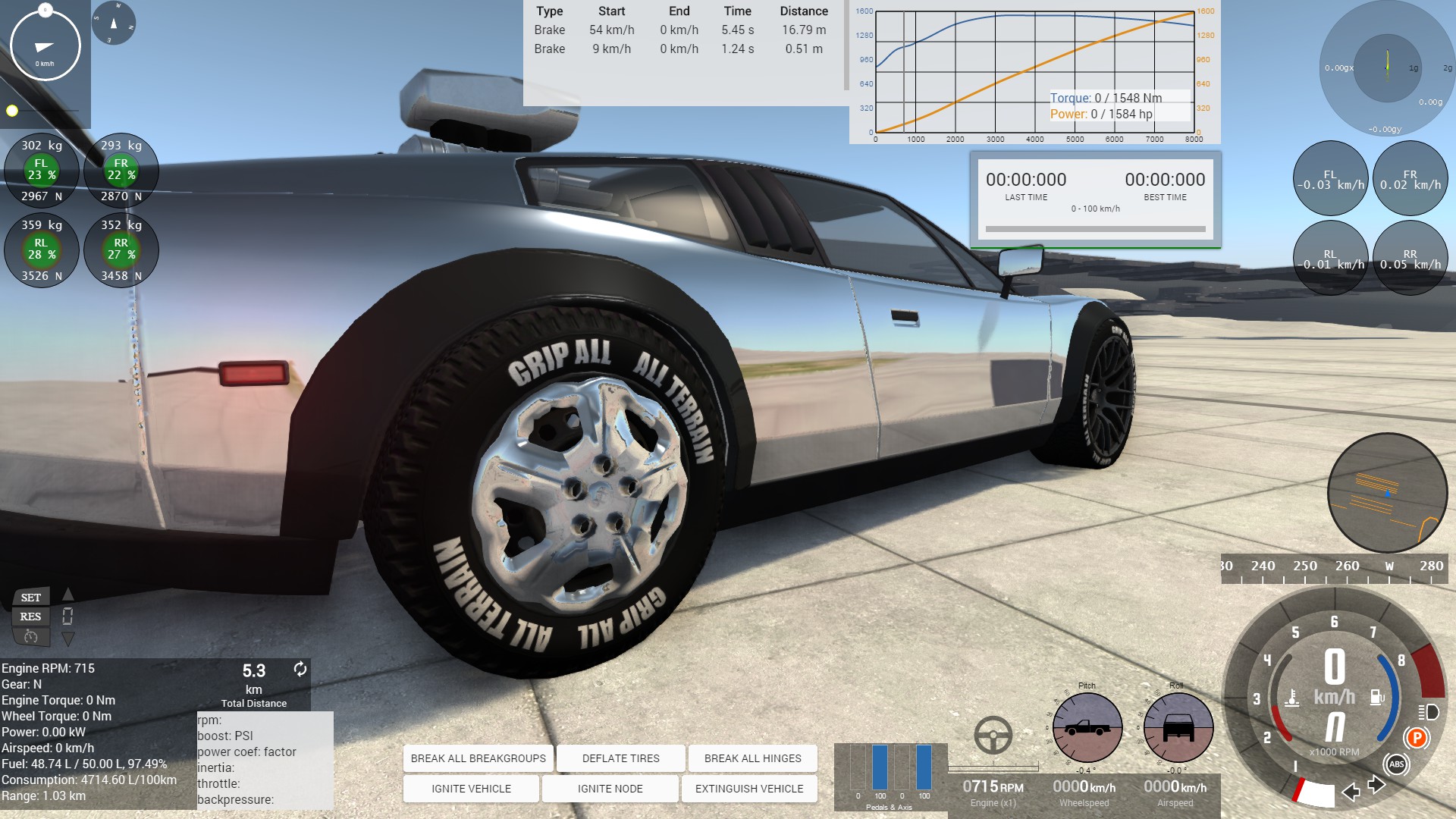Click the airspeed arrow dial at top-left
1456x819 pixels.
pos(45,45)
